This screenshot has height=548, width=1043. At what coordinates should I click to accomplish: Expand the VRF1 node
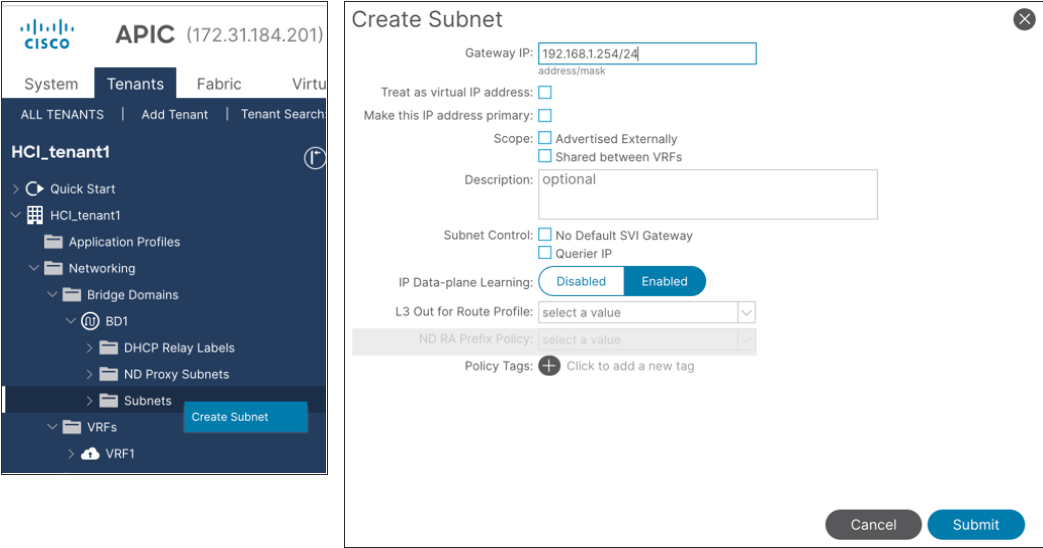click(71, 454)
